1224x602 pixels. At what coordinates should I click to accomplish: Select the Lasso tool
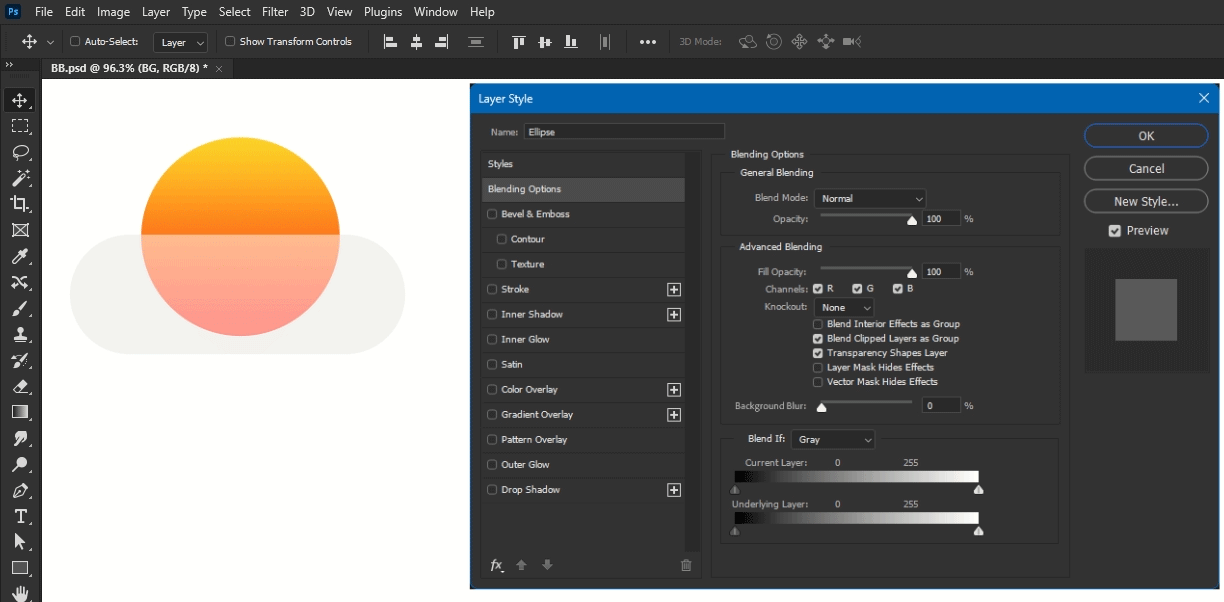[21, 152]
